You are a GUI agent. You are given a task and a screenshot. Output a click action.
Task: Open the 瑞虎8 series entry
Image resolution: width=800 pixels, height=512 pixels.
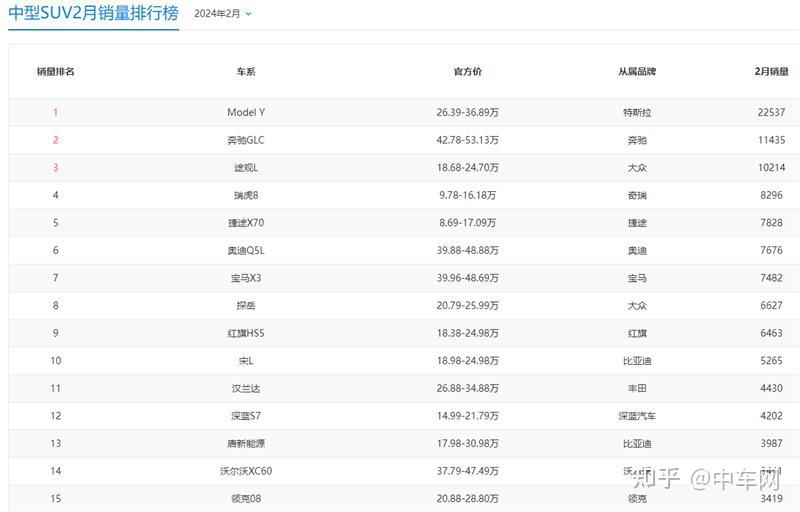click(x=246, y=195)
